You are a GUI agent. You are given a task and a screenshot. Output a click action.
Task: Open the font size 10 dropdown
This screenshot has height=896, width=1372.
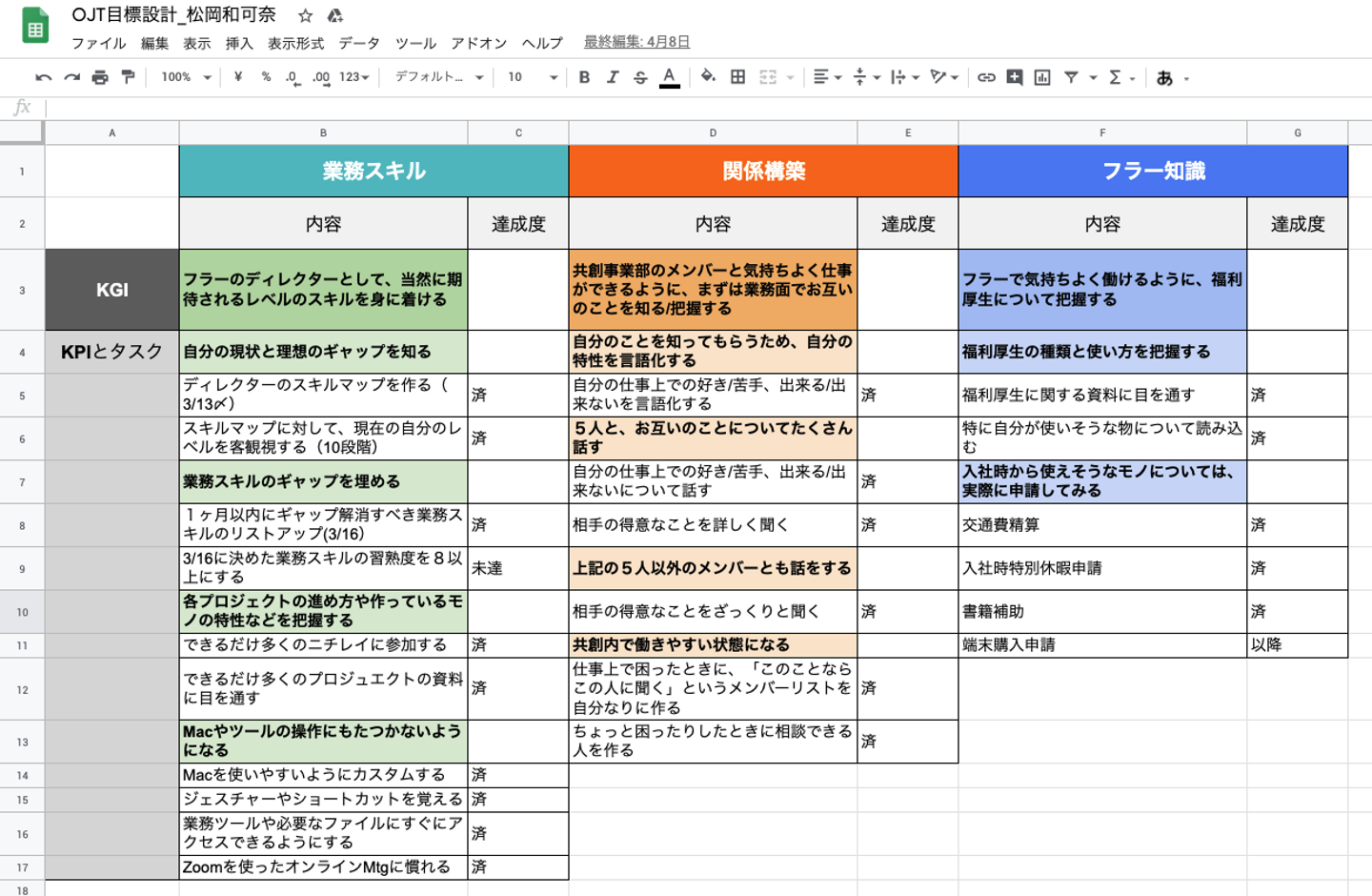coord(532,77)
